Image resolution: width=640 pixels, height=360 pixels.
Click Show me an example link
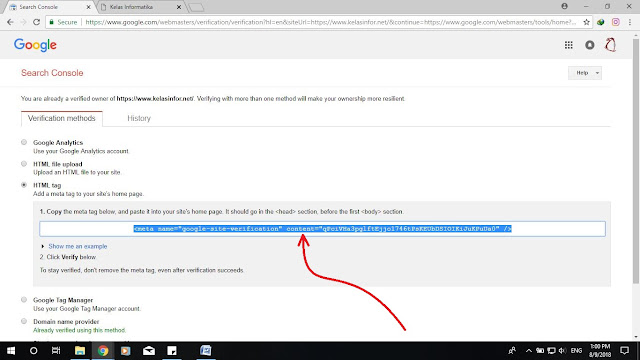point(78,246)
